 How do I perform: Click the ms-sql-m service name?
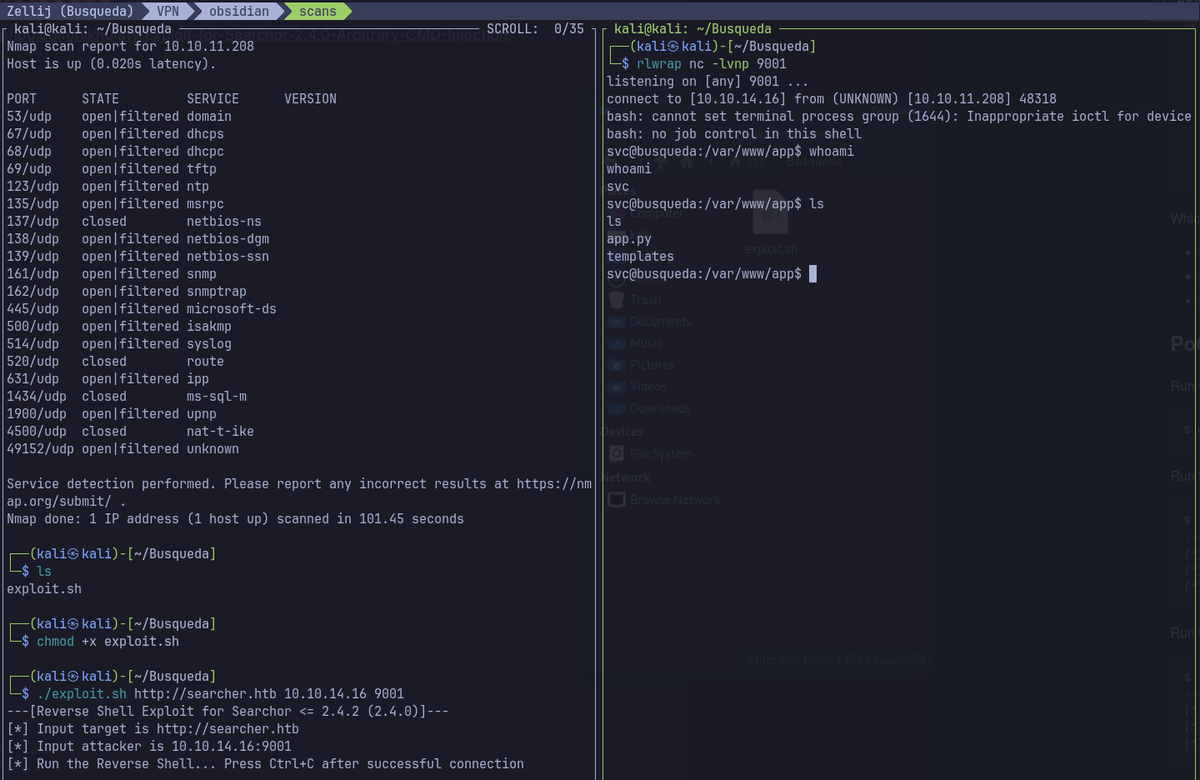click(216, 396)
